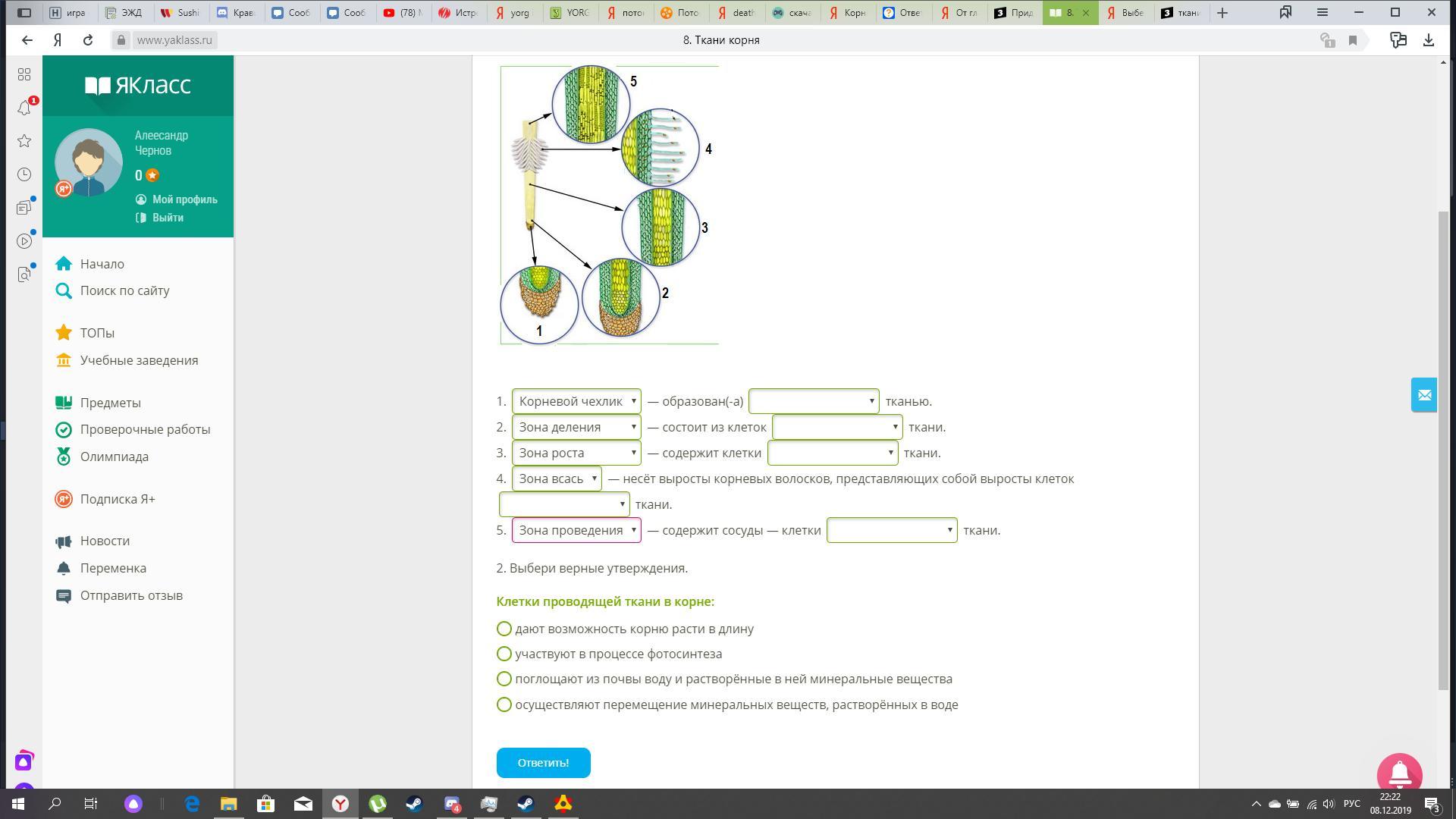
Task: Open the blue mail envelope widget
Action: (1423, 395)
